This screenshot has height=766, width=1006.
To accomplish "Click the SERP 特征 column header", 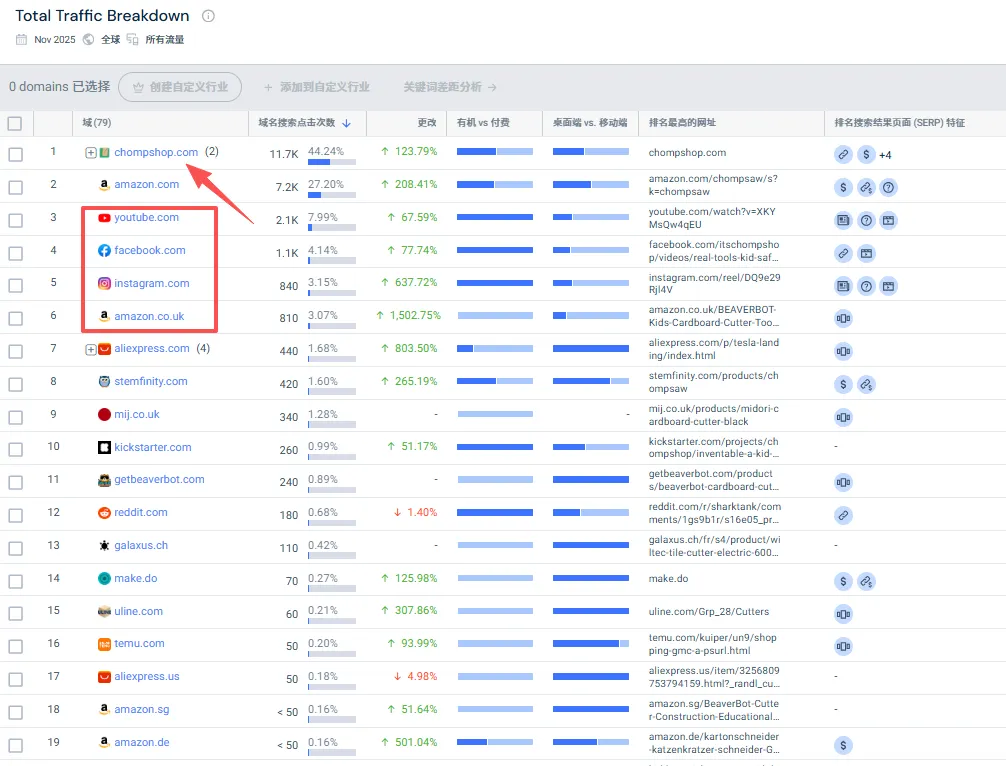I will (899, 123).
